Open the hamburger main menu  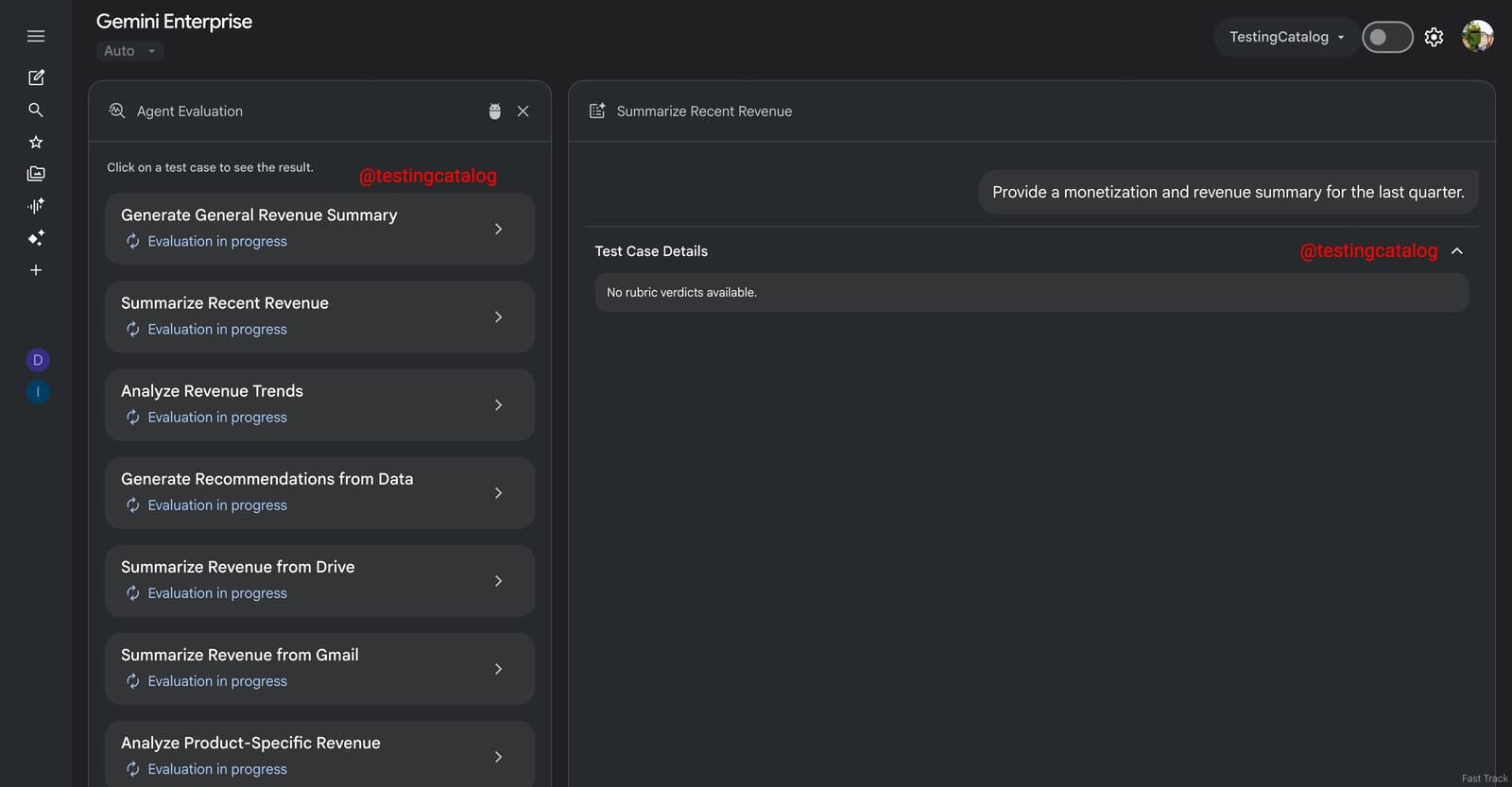point(36,36)
